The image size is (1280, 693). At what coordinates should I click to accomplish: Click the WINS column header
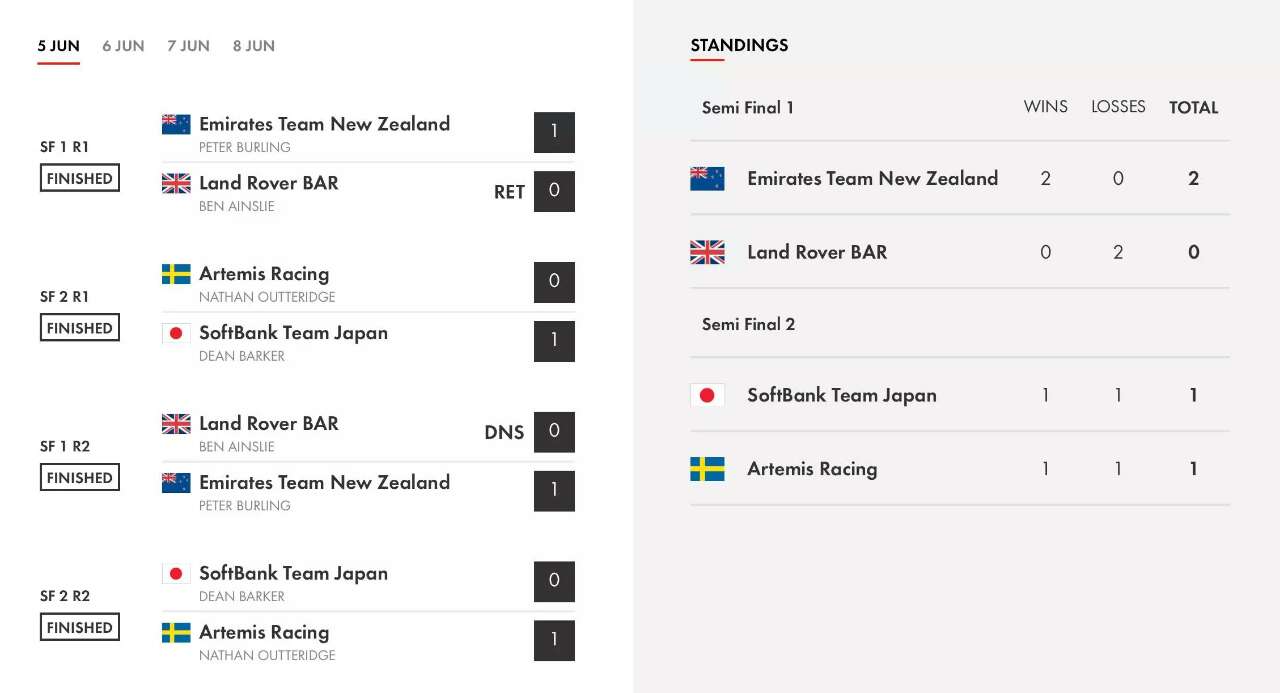[x=1046, y=106]
